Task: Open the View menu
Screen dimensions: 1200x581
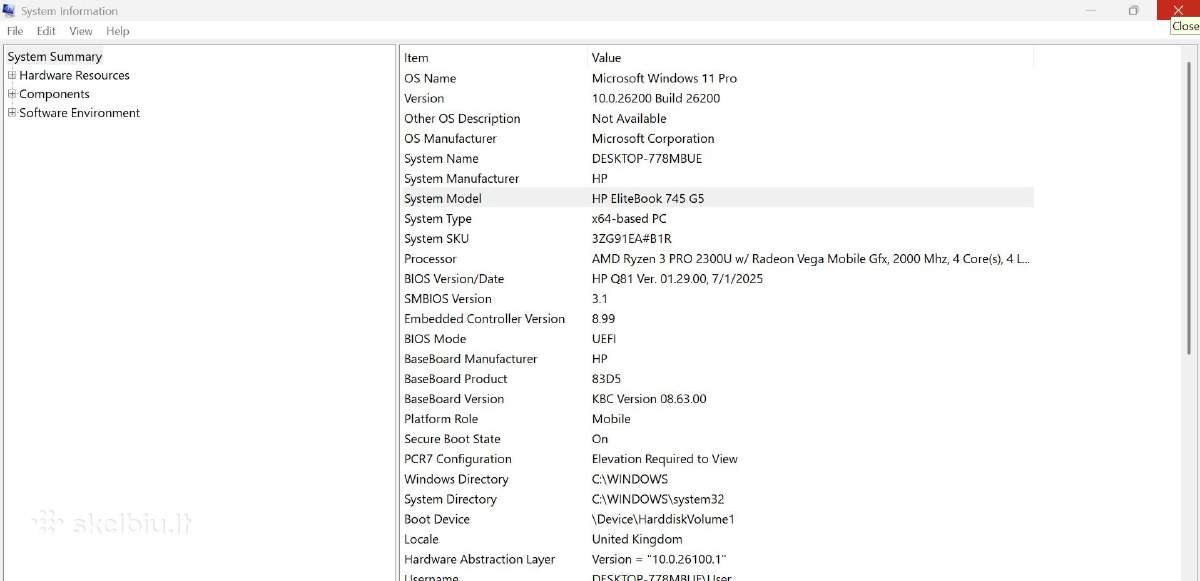Action: point(81,31)
